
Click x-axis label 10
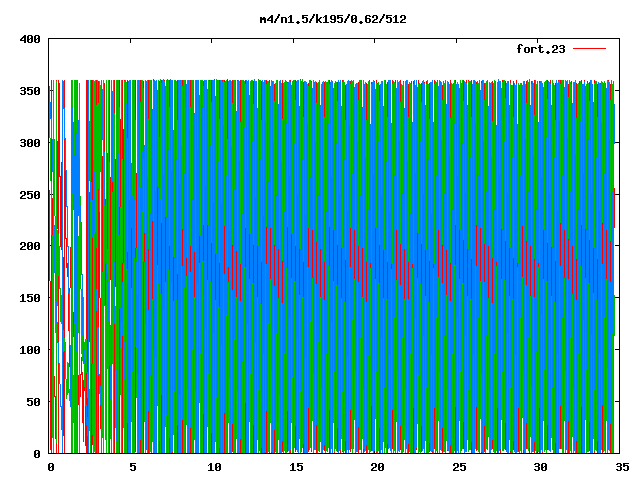pyautogui.click(x=214, y=467)
